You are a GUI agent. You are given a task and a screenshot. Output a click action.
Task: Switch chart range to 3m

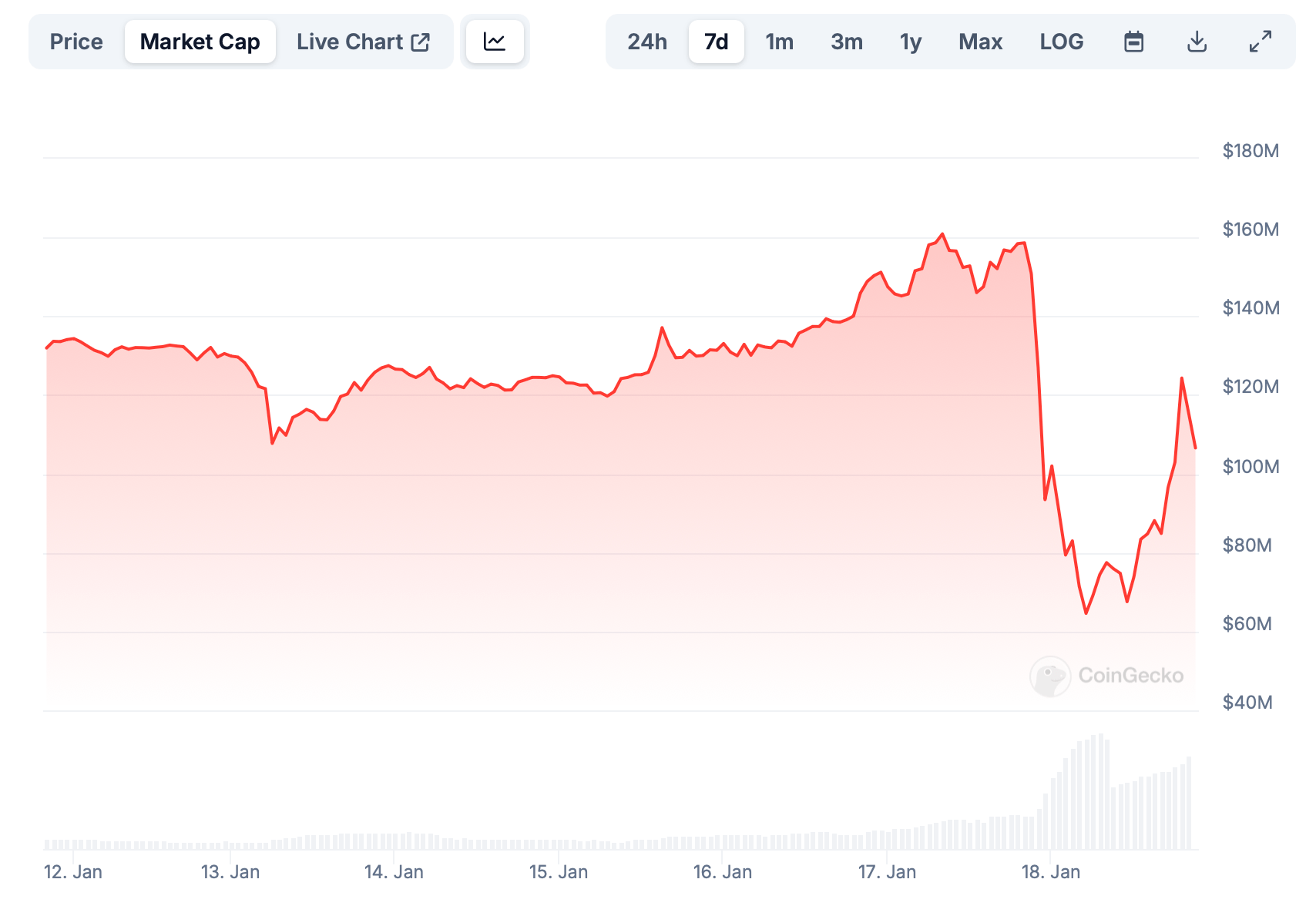pyautogui.click(x=847, y=42)
